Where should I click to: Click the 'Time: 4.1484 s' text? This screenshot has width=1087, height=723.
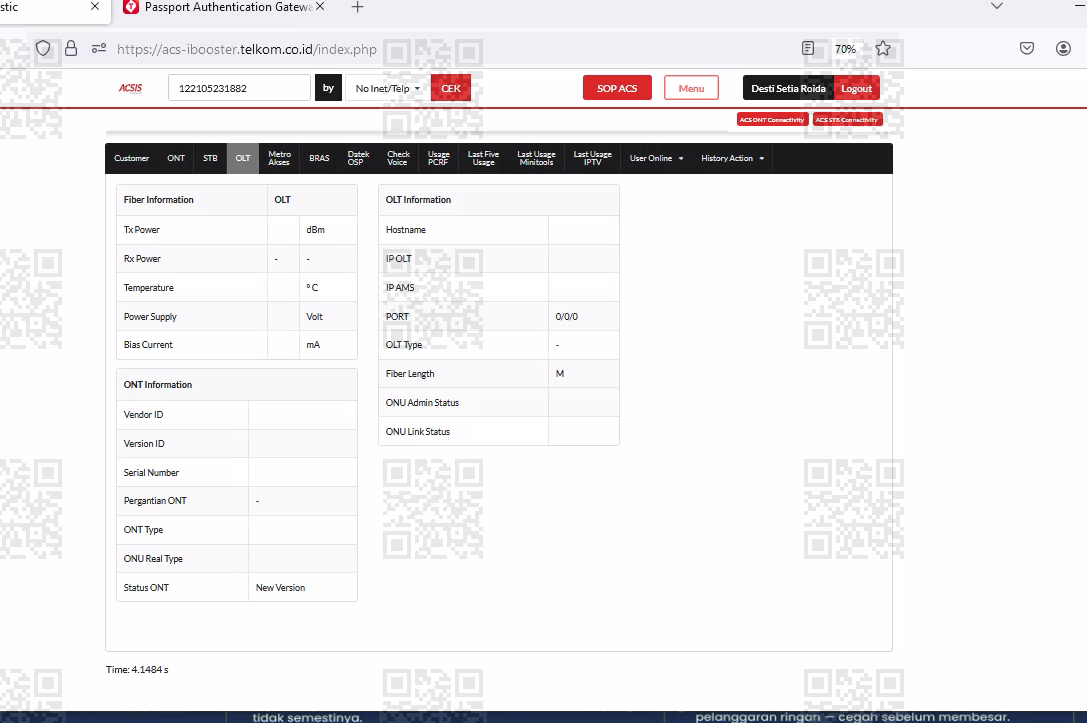pyautogui.click(x=137, y=670)
